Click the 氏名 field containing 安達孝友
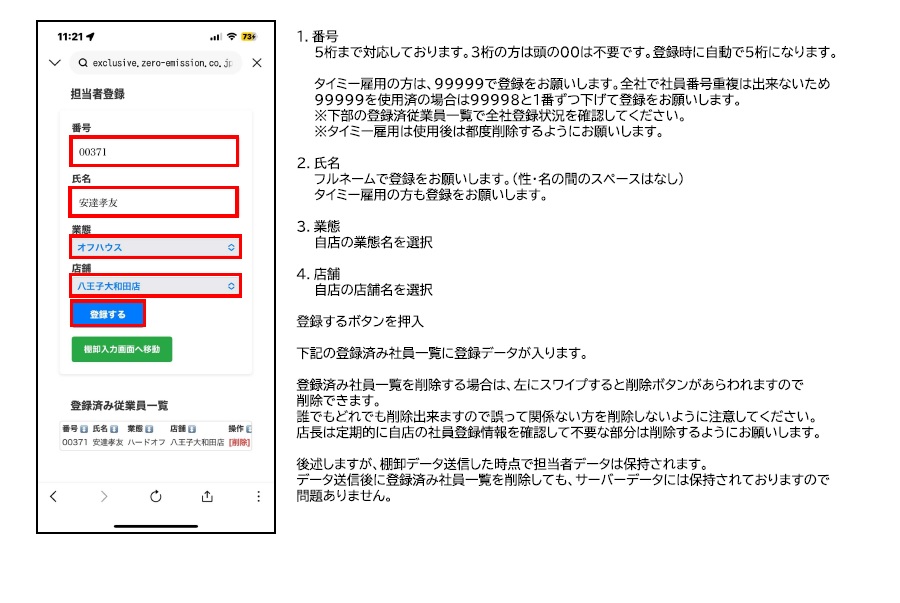 tap(154, 202)
